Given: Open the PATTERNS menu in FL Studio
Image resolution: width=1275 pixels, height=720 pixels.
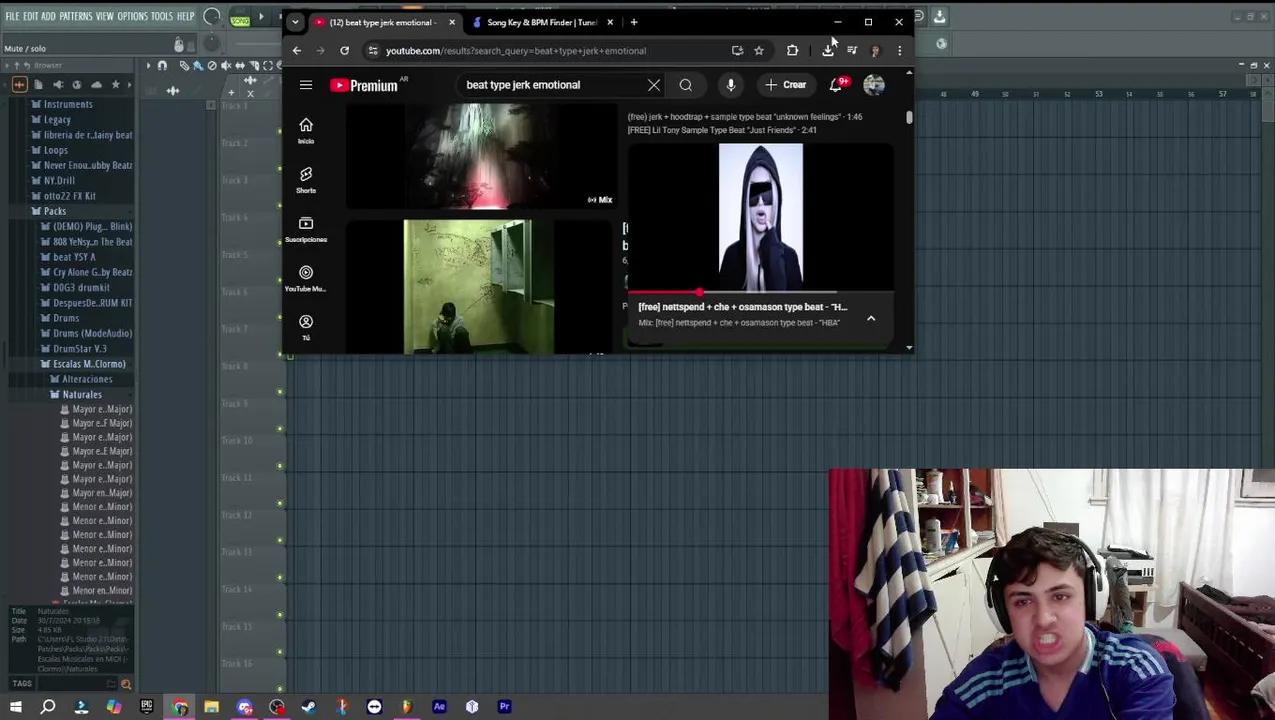Looking at the screenshot, I should point(75,16).
